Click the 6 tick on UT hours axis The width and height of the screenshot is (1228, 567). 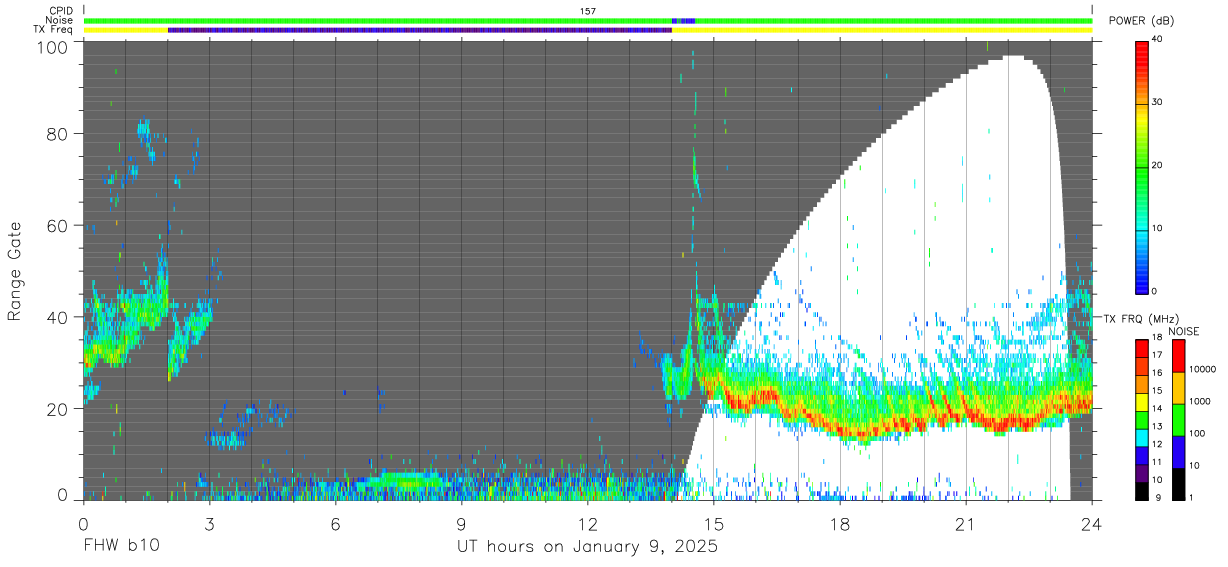335,522
